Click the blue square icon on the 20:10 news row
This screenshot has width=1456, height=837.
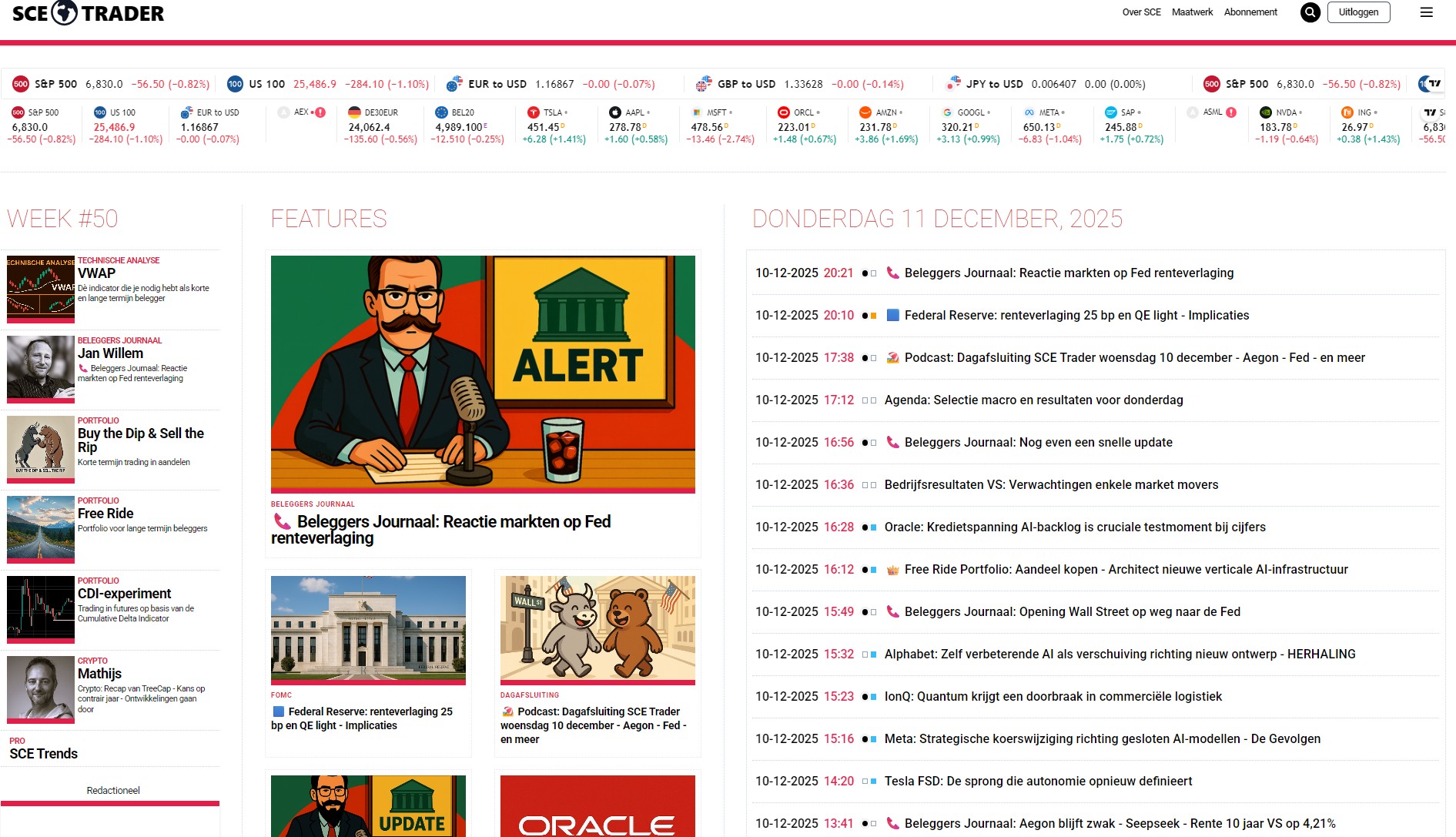point(893,315)
